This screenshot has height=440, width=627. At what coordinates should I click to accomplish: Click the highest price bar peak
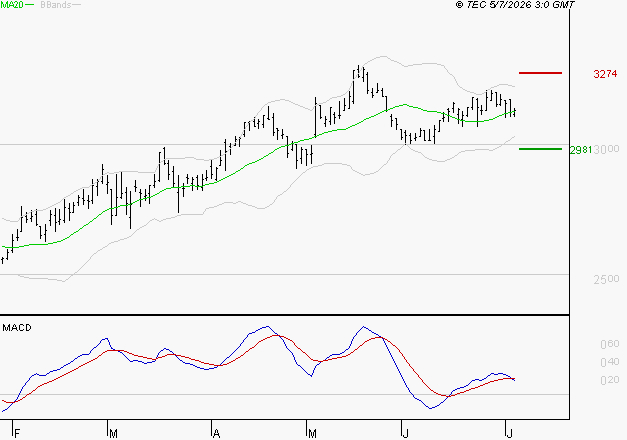coord(359,67)
